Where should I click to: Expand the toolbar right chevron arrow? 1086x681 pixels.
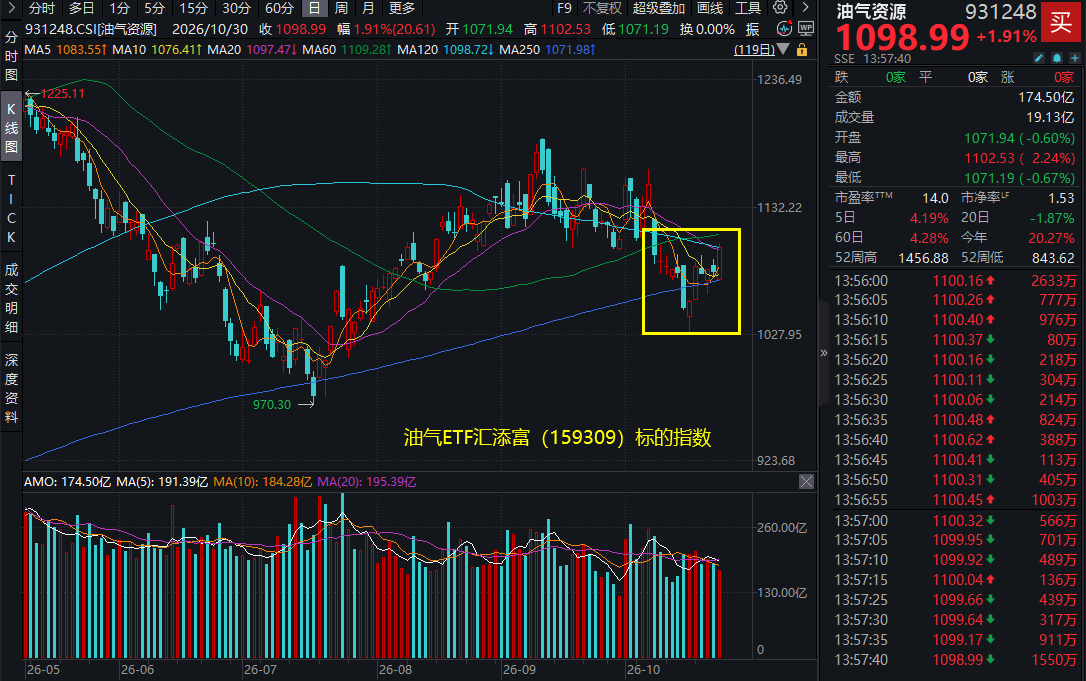pos(805,8)
